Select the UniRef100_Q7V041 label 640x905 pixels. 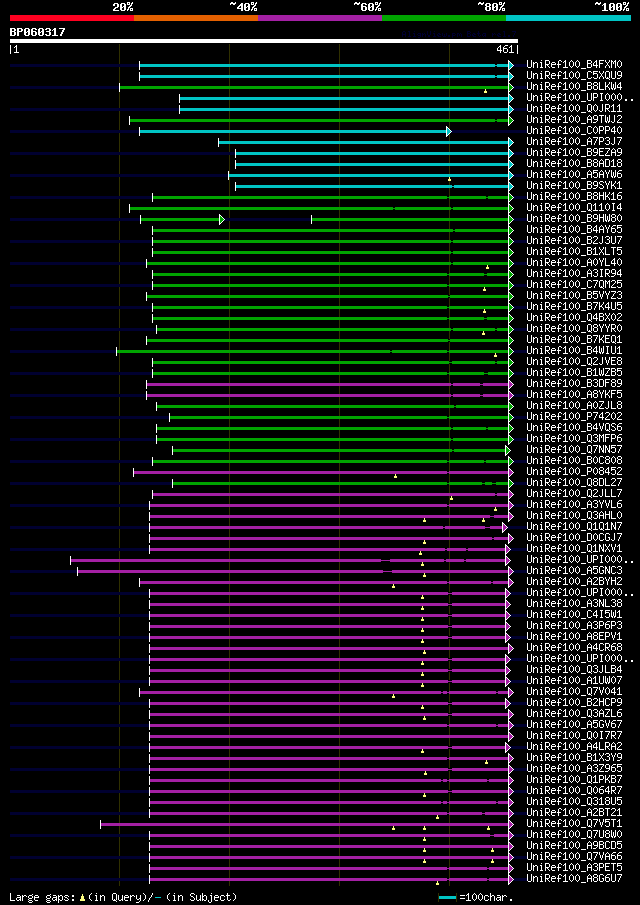pyautogui.click(x=574, y=691)
